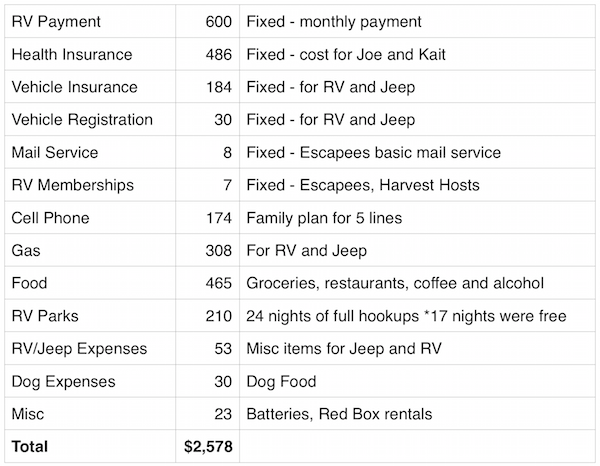Image resolution: width=600 pixels, height=466 pixels.
Task: Click the 600 amount cell
Action: coord(207,21)
